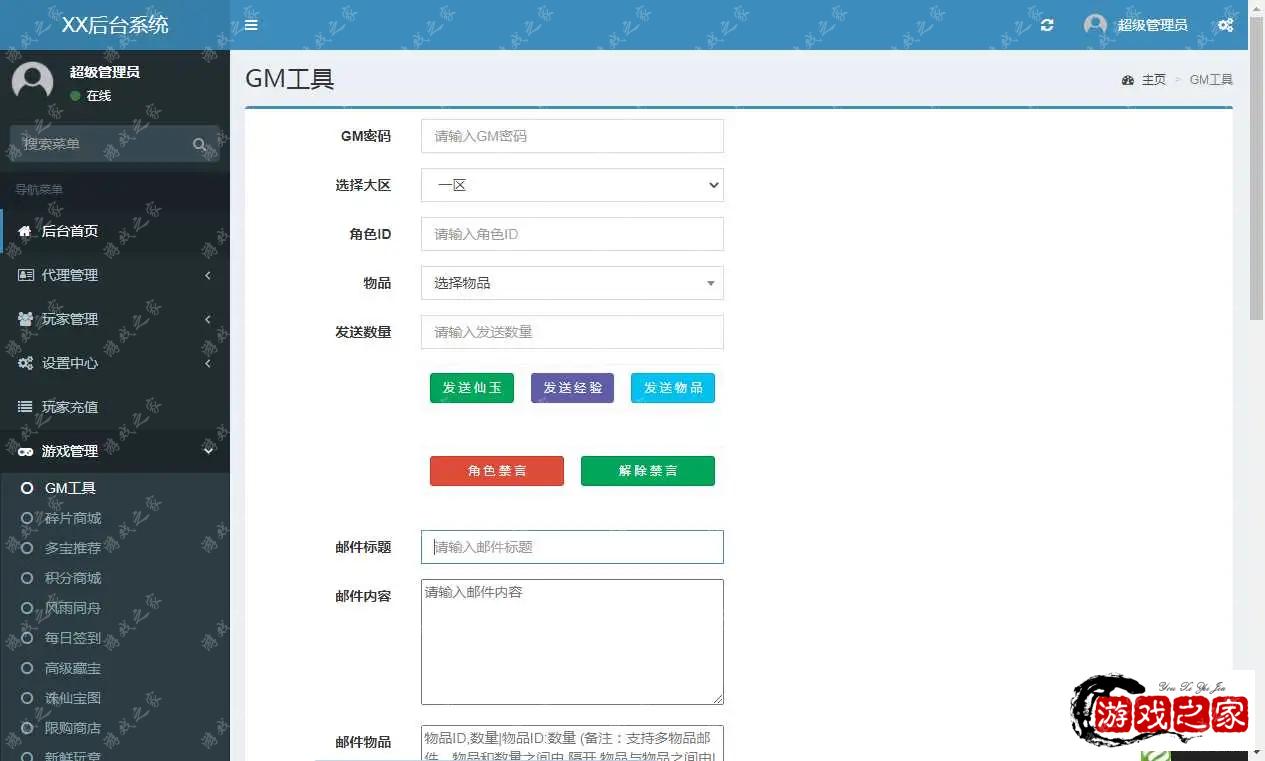The height and width of the screenshot is (761, 1265).
Task: Click the hamburger sidebar toggle icon
Action: click(251, 25)
